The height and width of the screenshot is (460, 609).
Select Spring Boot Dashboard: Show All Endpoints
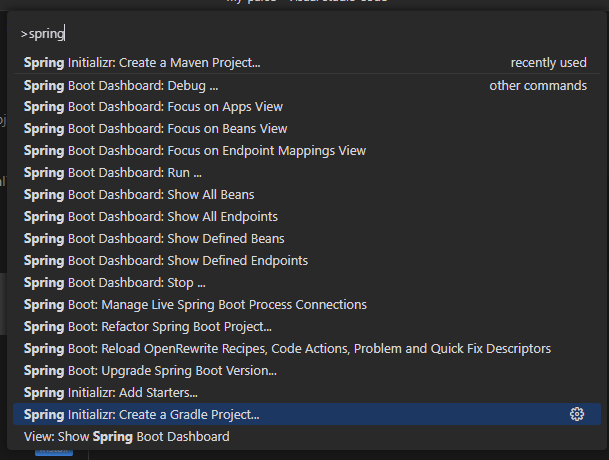(x=307, y=216)
